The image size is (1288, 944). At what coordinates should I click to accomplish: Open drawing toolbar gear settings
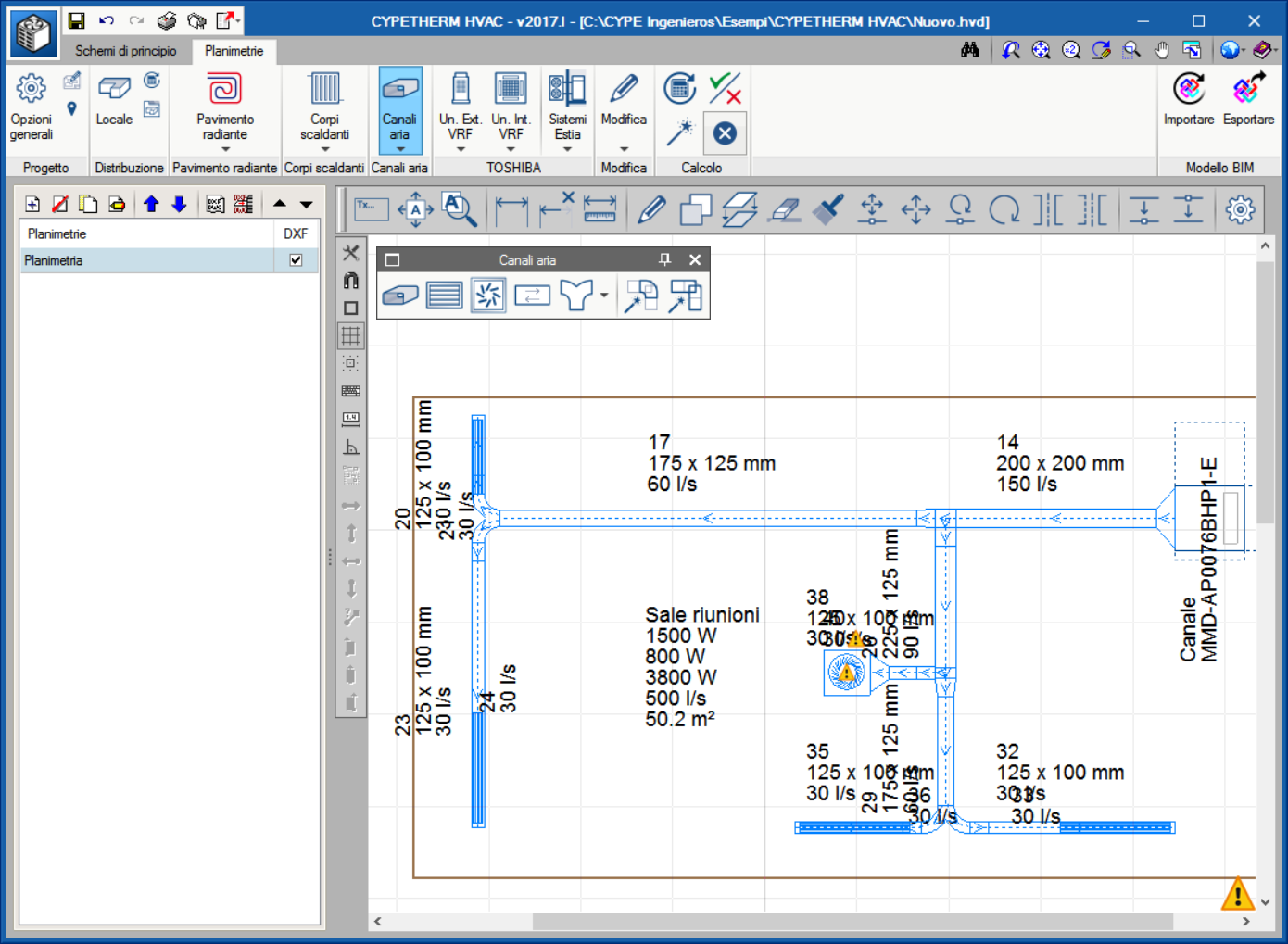1240,209
